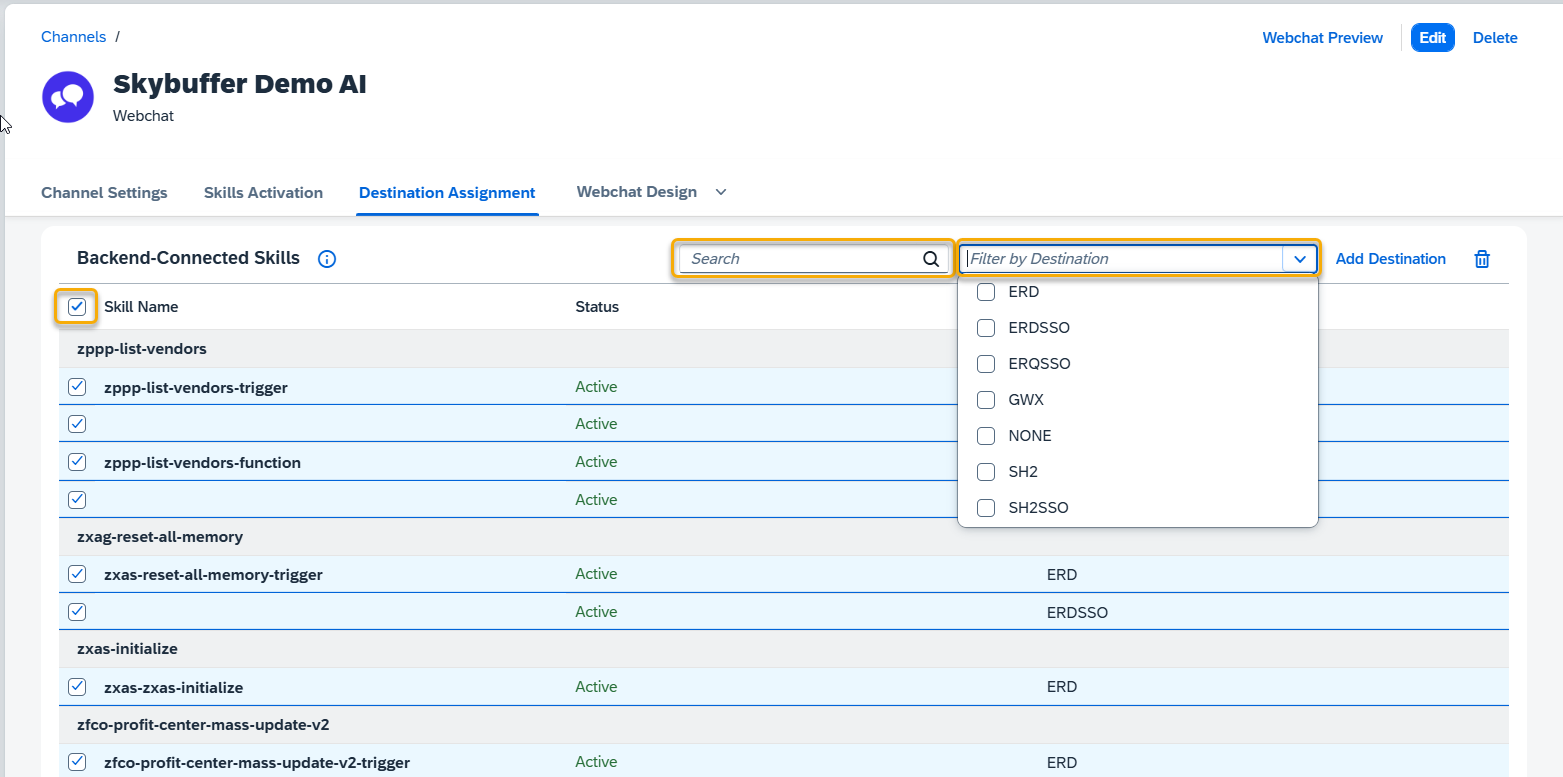This screenshot has height=777, width=1563.
Task: Check the ERDSSO filter option
Action: tap(986, 328)
